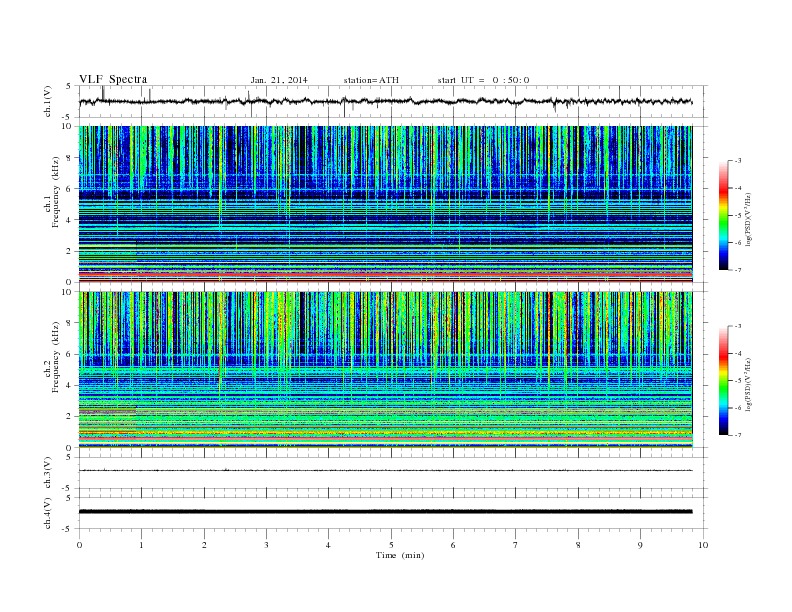Viewport: 792px width, 612px height.
Task: Click the "-3" label on ch.1 colorbar
Action: (x=738, y=161)
